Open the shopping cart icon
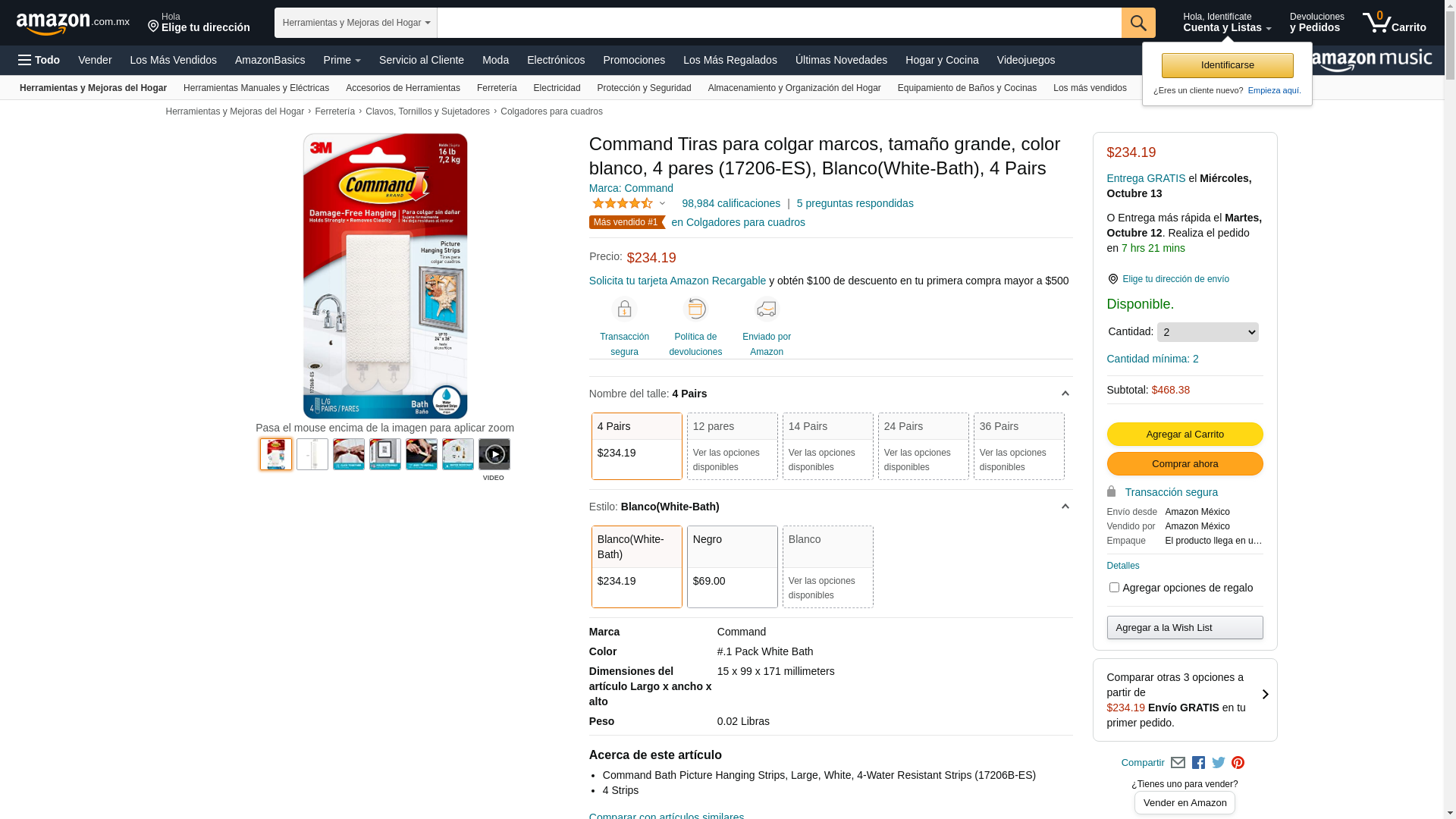This screenshot has width=1456, height=819. coord(1394,23)
